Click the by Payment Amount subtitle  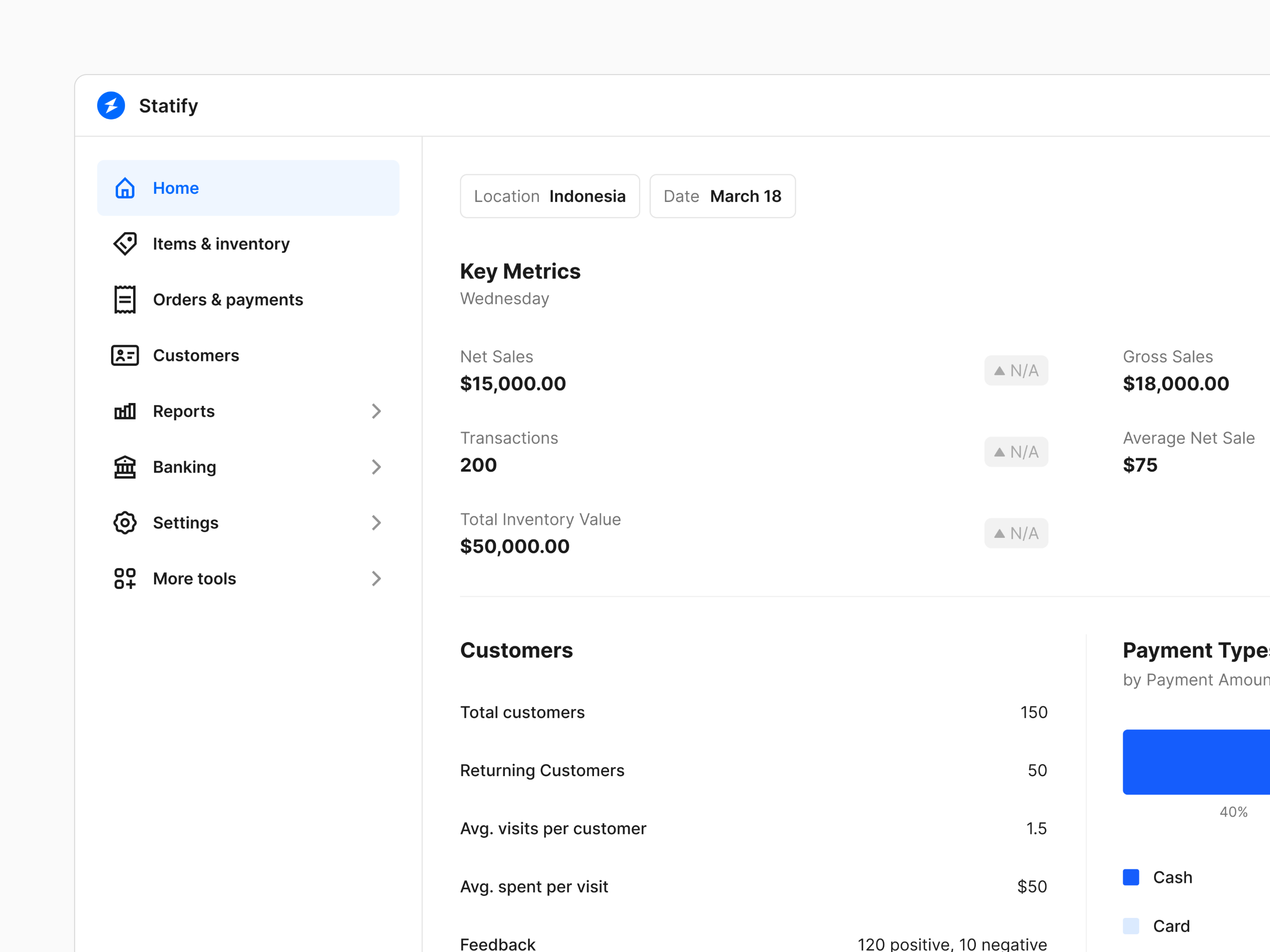pyautogui.click(x=1196, y=680)
